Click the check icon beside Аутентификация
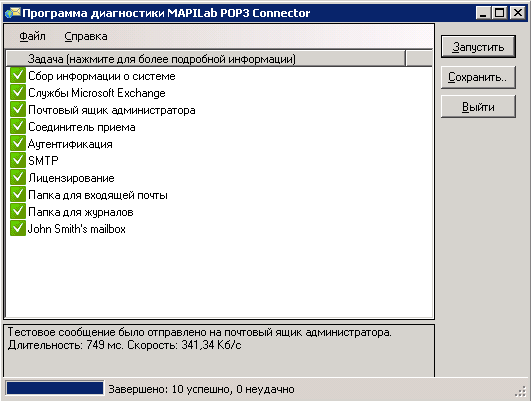 point(18,143)
